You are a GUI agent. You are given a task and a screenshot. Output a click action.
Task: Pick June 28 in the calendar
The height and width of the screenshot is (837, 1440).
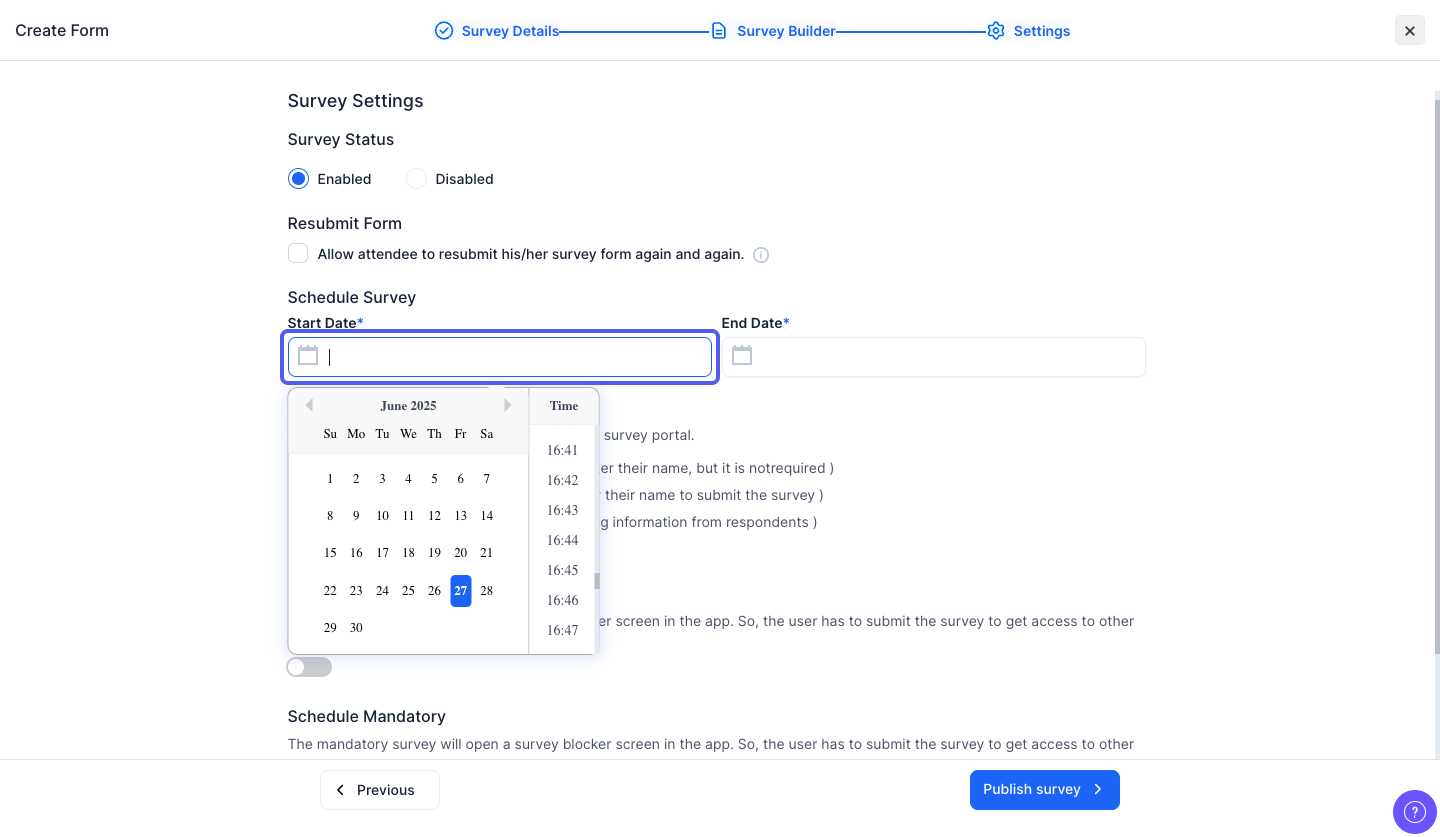(x=487, y=591)
